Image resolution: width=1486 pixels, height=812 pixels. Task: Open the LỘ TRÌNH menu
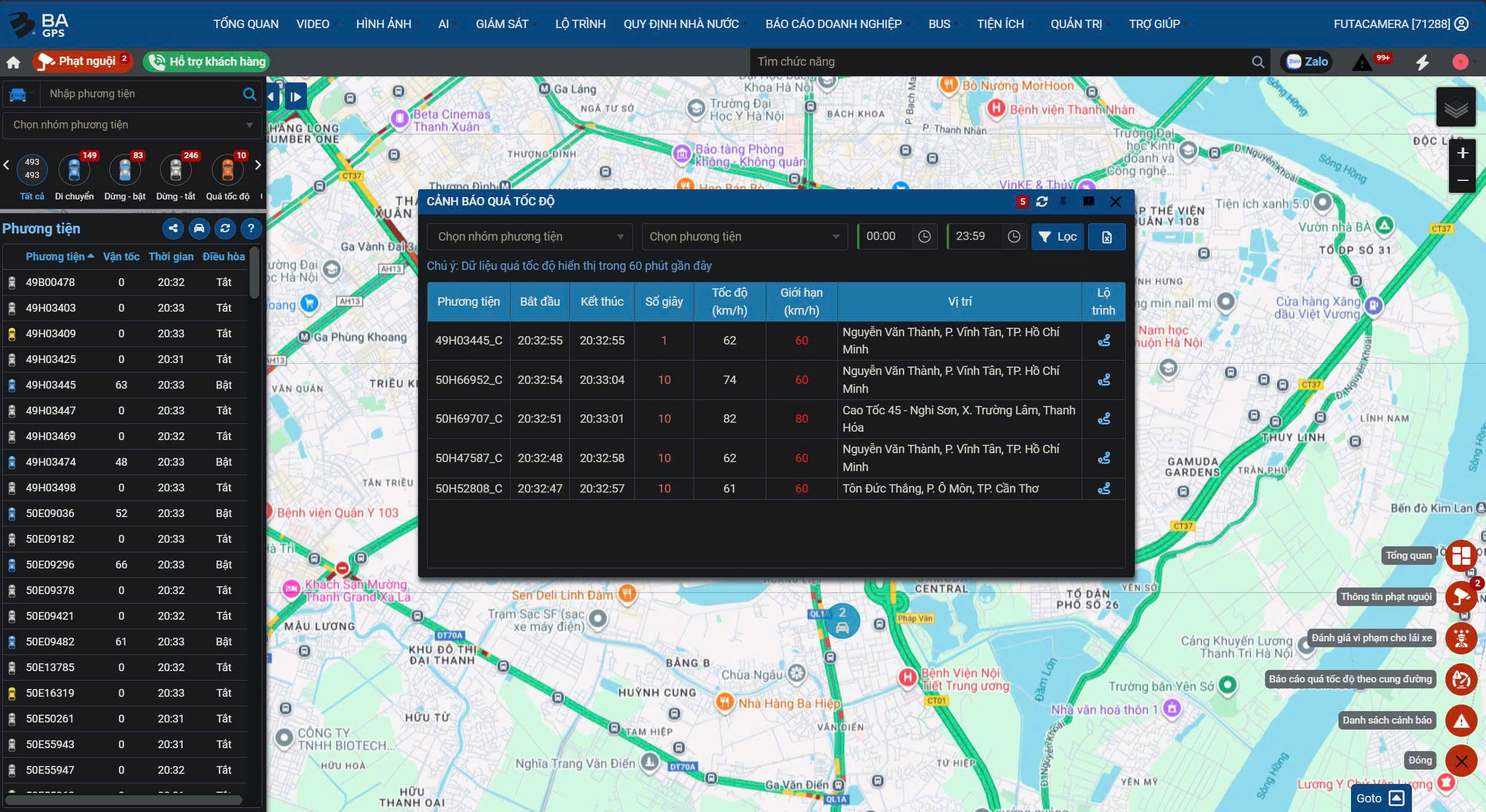tap(580, 24)
